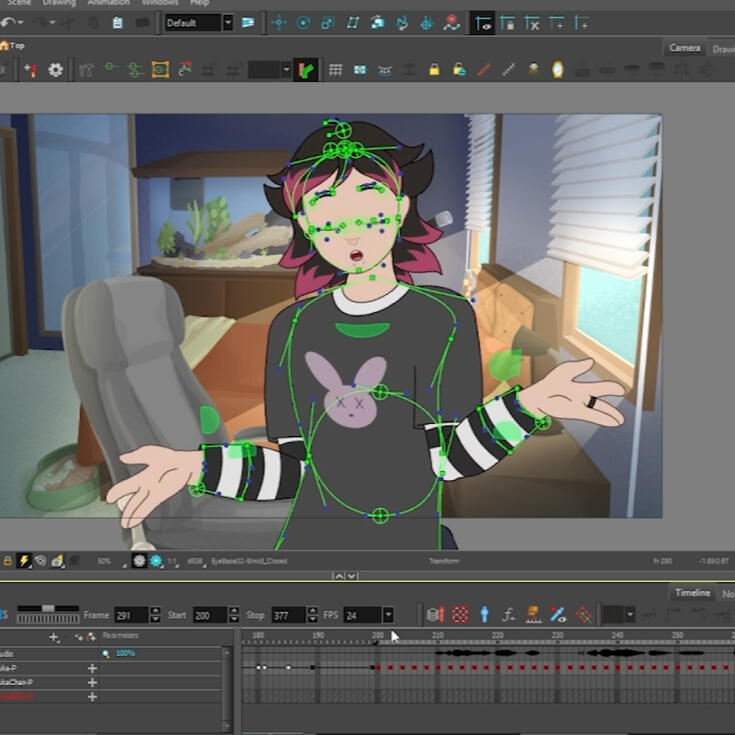
Task: Select the Translate tool with crosshair arrows
Action: coord(279,22)
